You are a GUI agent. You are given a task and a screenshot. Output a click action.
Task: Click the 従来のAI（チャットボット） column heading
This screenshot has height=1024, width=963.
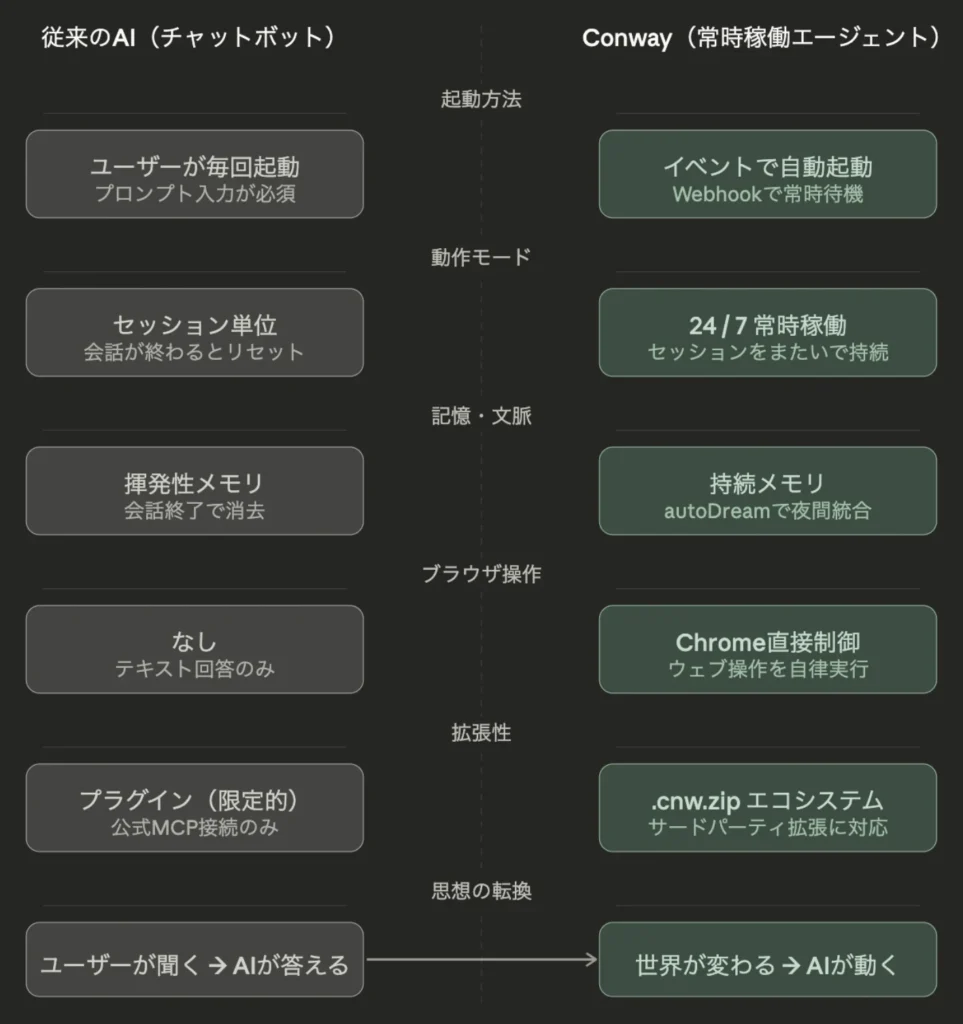click(x=188, y=38)
